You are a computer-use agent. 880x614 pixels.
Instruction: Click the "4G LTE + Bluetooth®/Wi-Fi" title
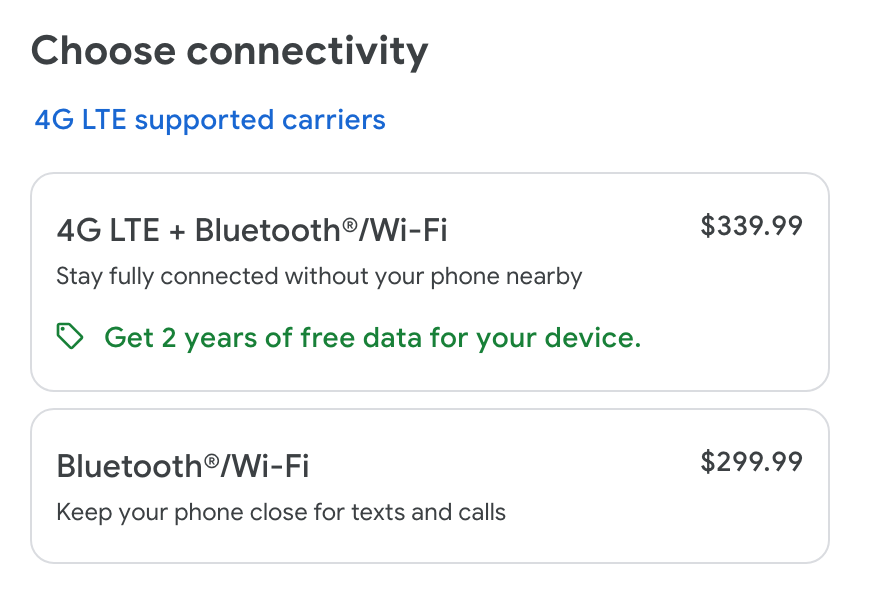252,231
